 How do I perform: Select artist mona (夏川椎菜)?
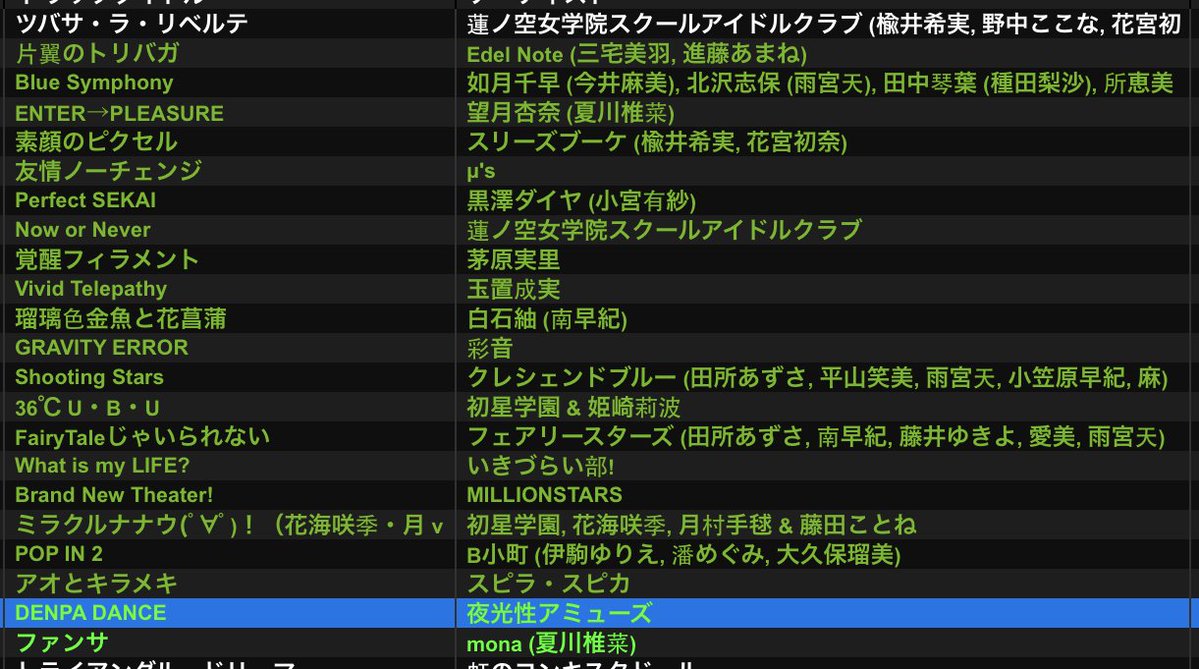pyautogui.click(x=551, y=643)
